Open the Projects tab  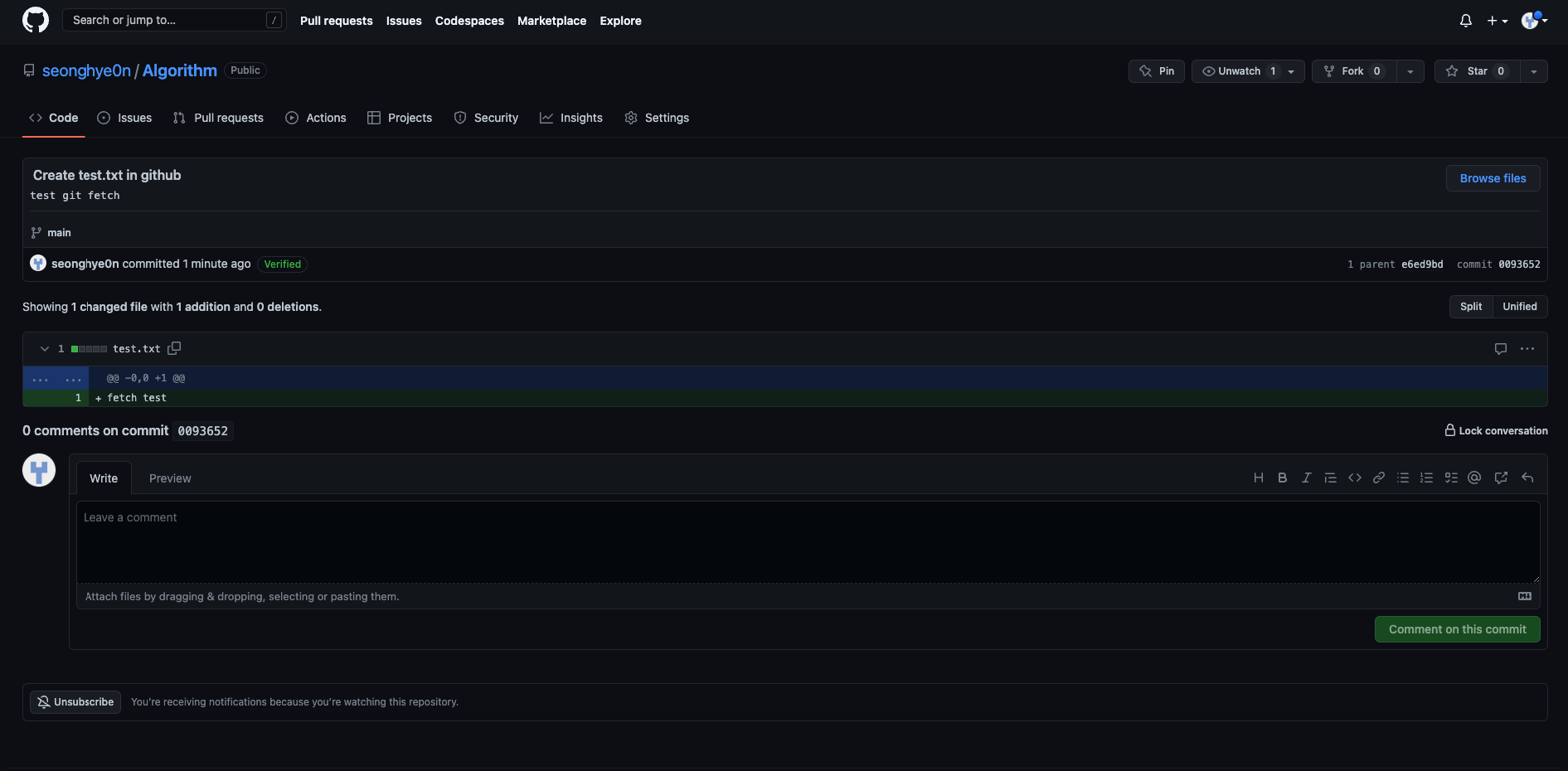pyautogui.click(x=400, y=118)
